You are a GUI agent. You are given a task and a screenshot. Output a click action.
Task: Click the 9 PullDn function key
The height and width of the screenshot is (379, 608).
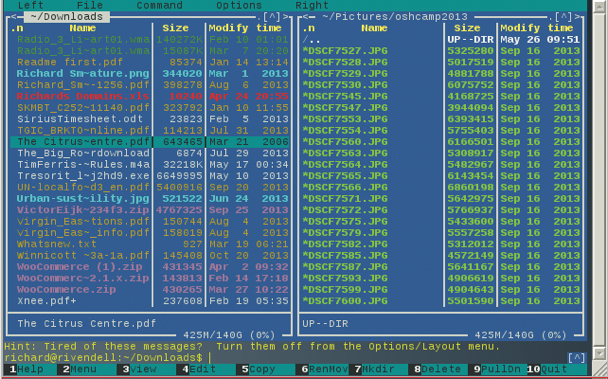(497, 369)
